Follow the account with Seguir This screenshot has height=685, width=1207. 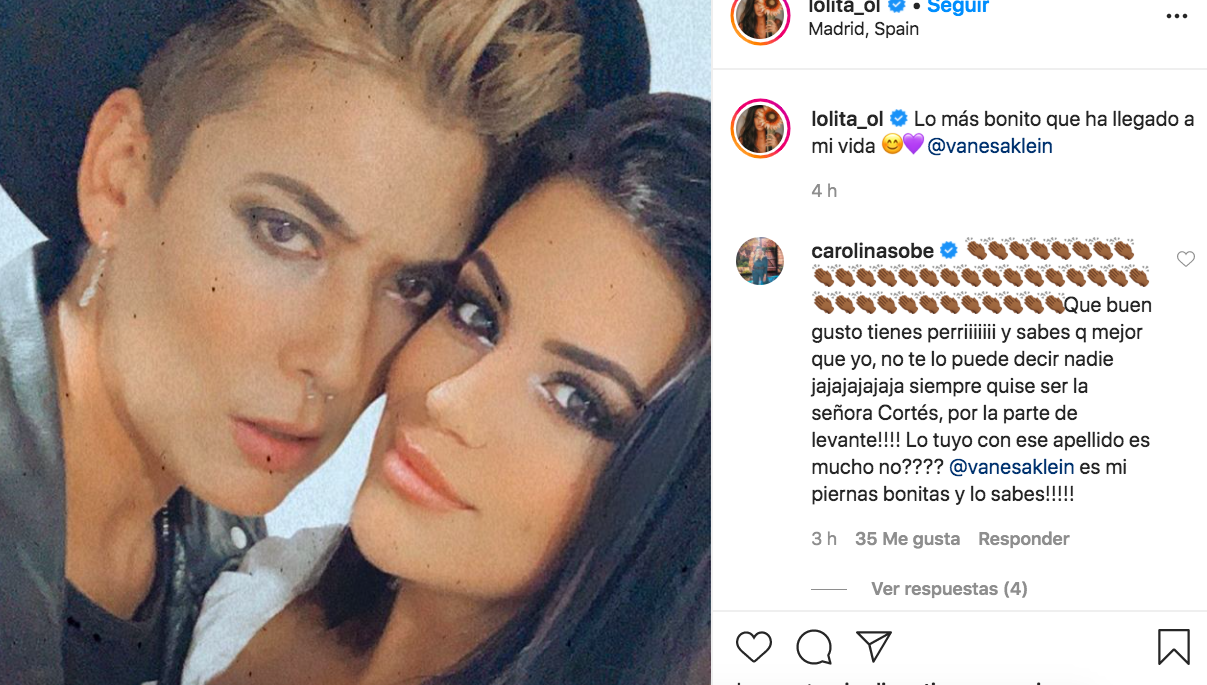(x=958, y=7)
